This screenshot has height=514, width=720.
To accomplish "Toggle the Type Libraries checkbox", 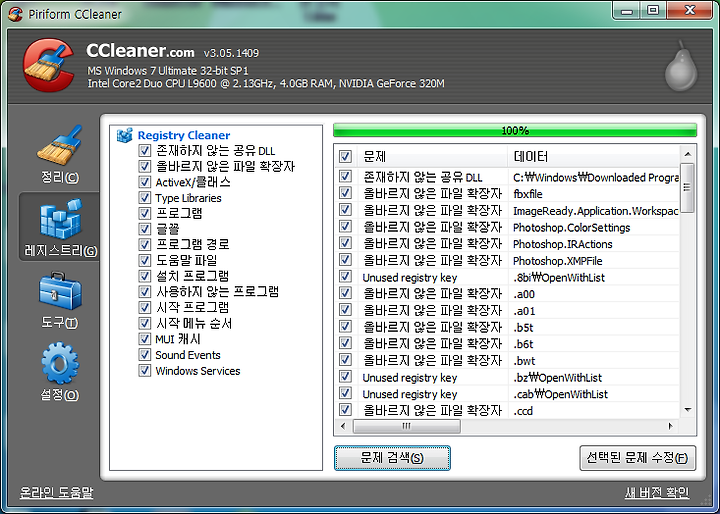I will (x=145, y=198).
